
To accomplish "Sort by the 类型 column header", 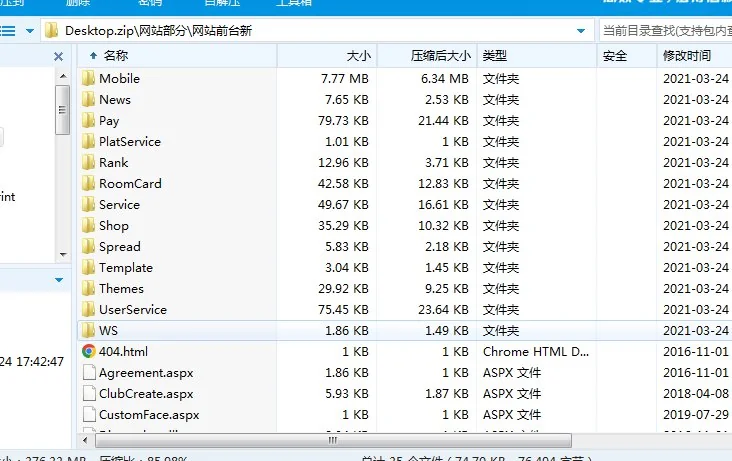I will 537,56.
